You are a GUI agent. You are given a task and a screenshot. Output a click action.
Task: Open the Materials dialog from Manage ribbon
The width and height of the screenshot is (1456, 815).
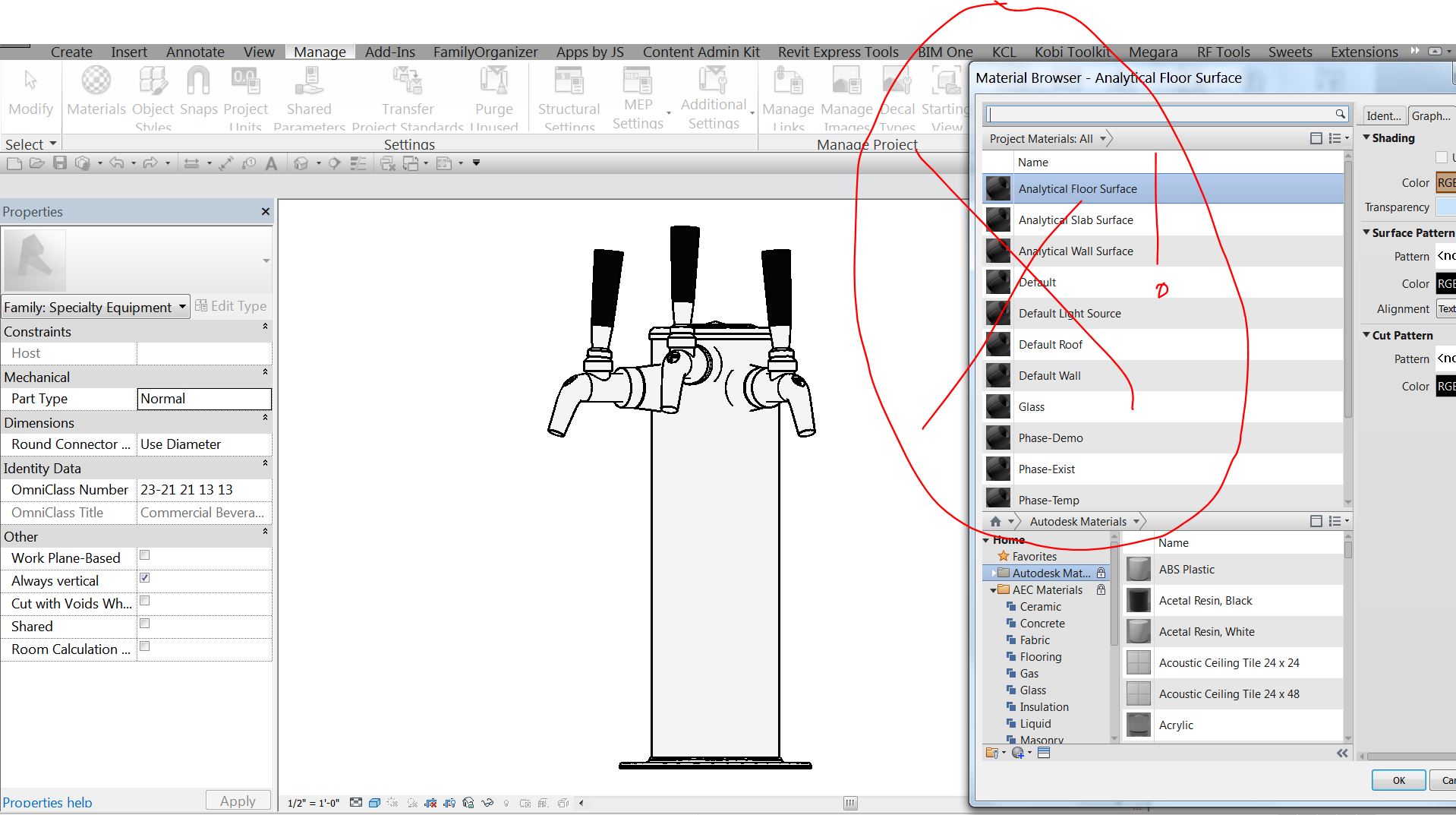96,91
